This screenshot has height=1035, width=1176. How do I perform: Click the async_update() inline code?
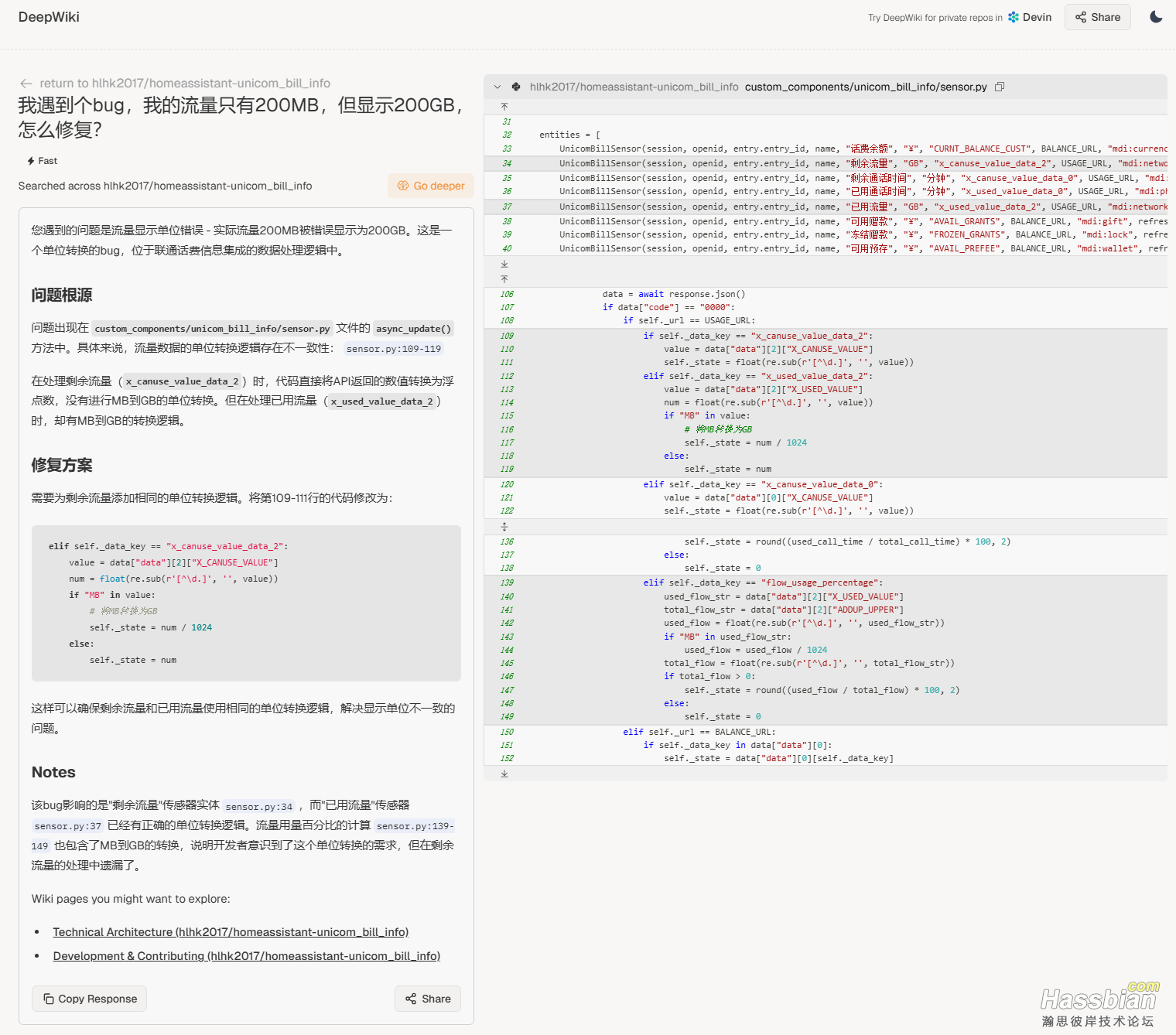coord(413,329)
